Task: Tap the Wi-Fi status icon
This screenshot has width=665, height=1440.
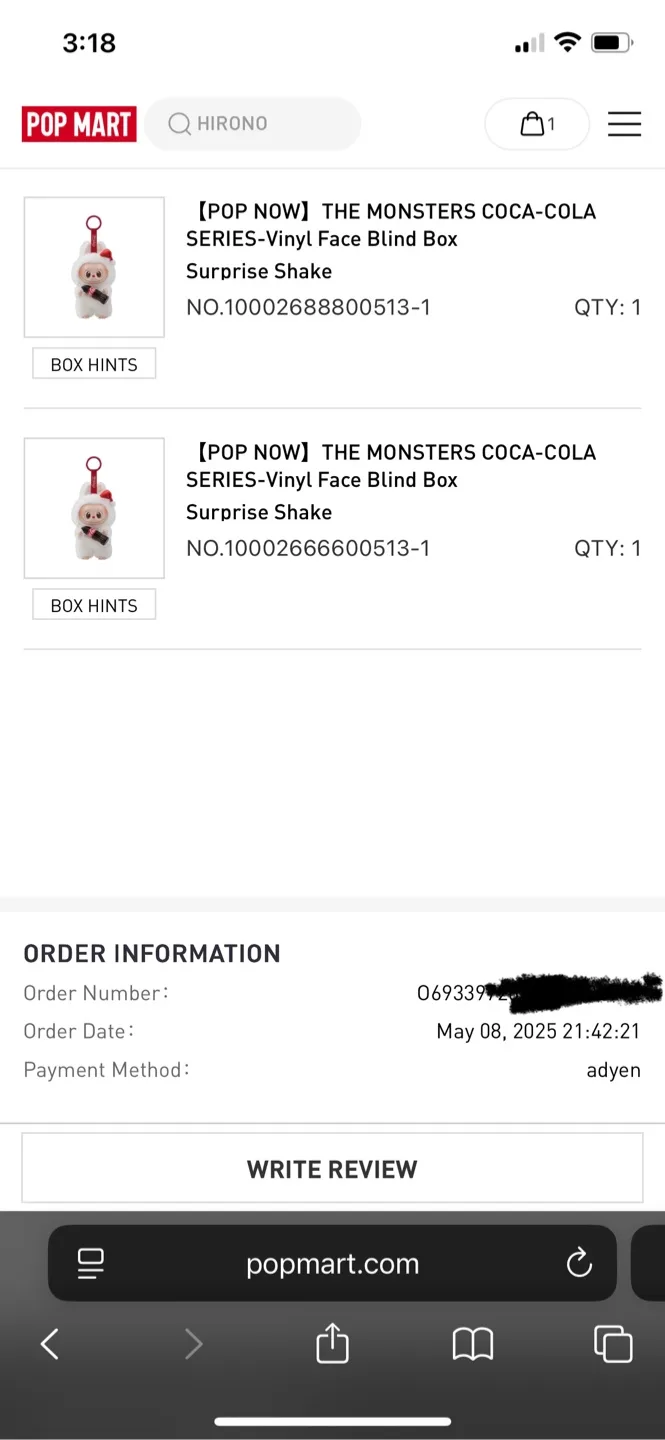Action: pos(568,43)
